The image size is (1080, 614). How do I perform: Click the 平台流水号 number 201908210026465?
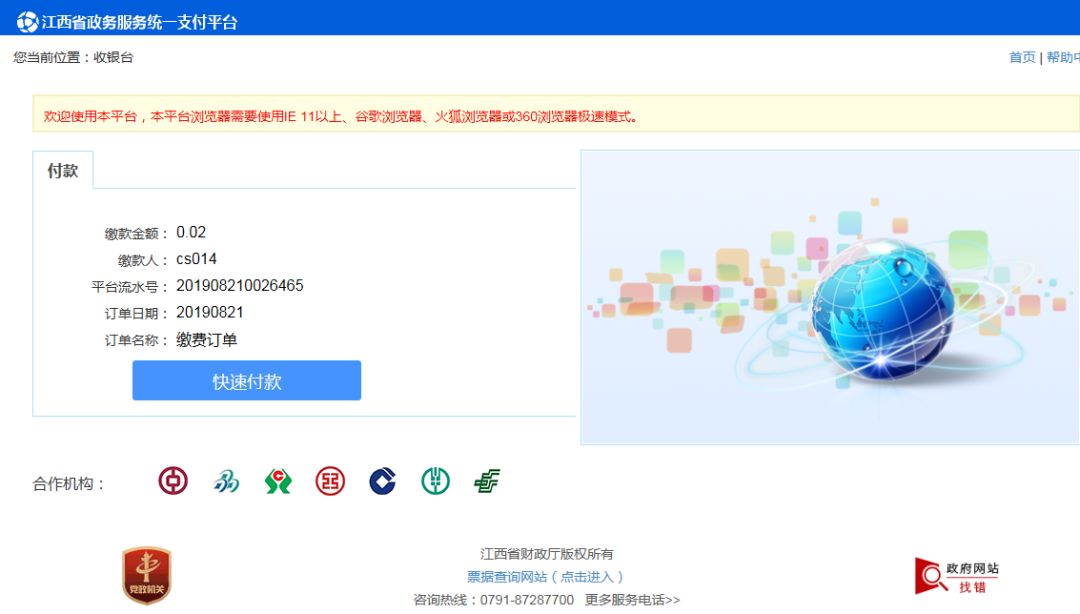[240, 285]
